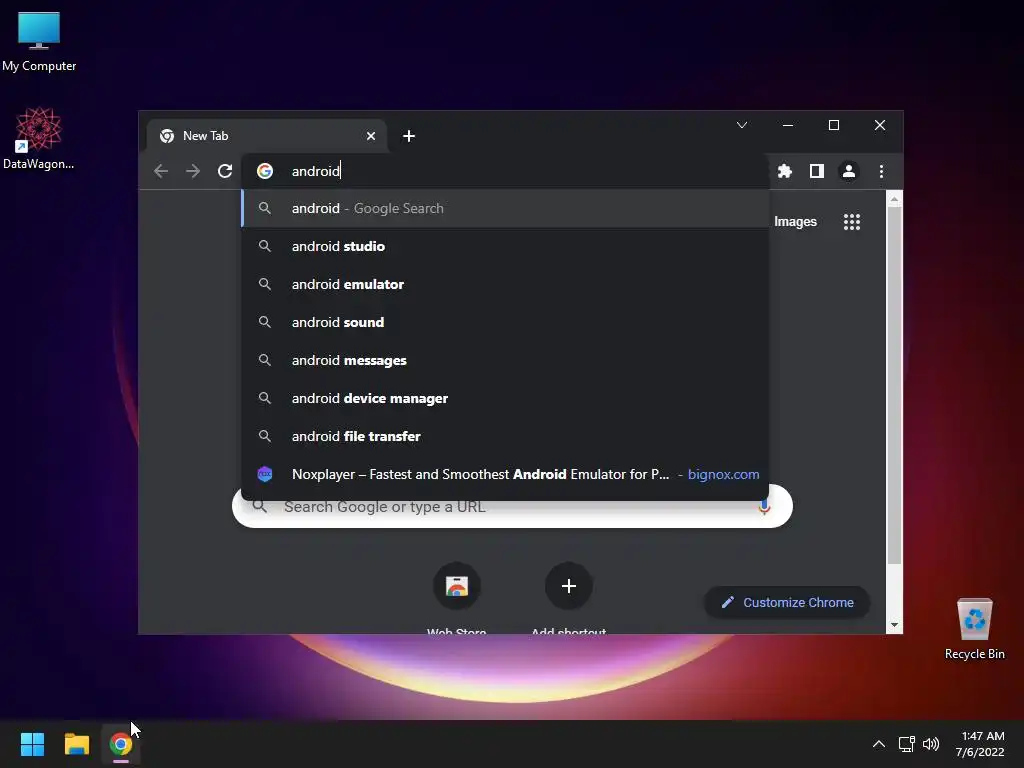
Task: Click the voice search microphone icon
Action: coord(763,507)
